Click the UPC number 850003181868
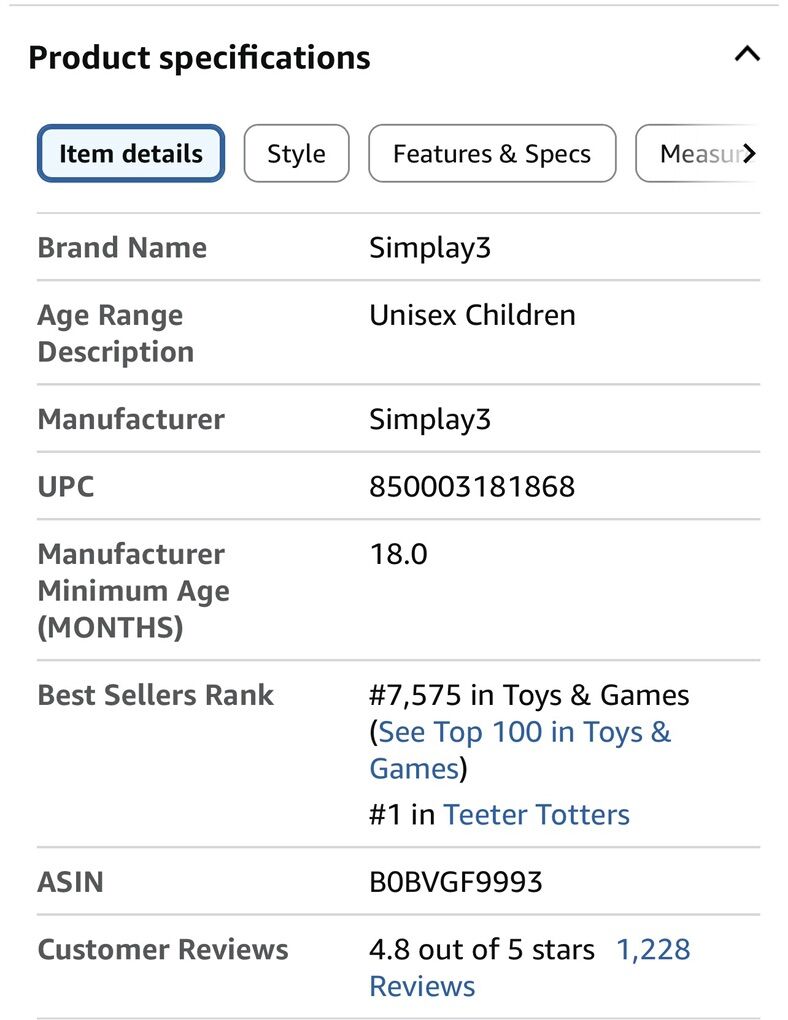 click(472, 487)
